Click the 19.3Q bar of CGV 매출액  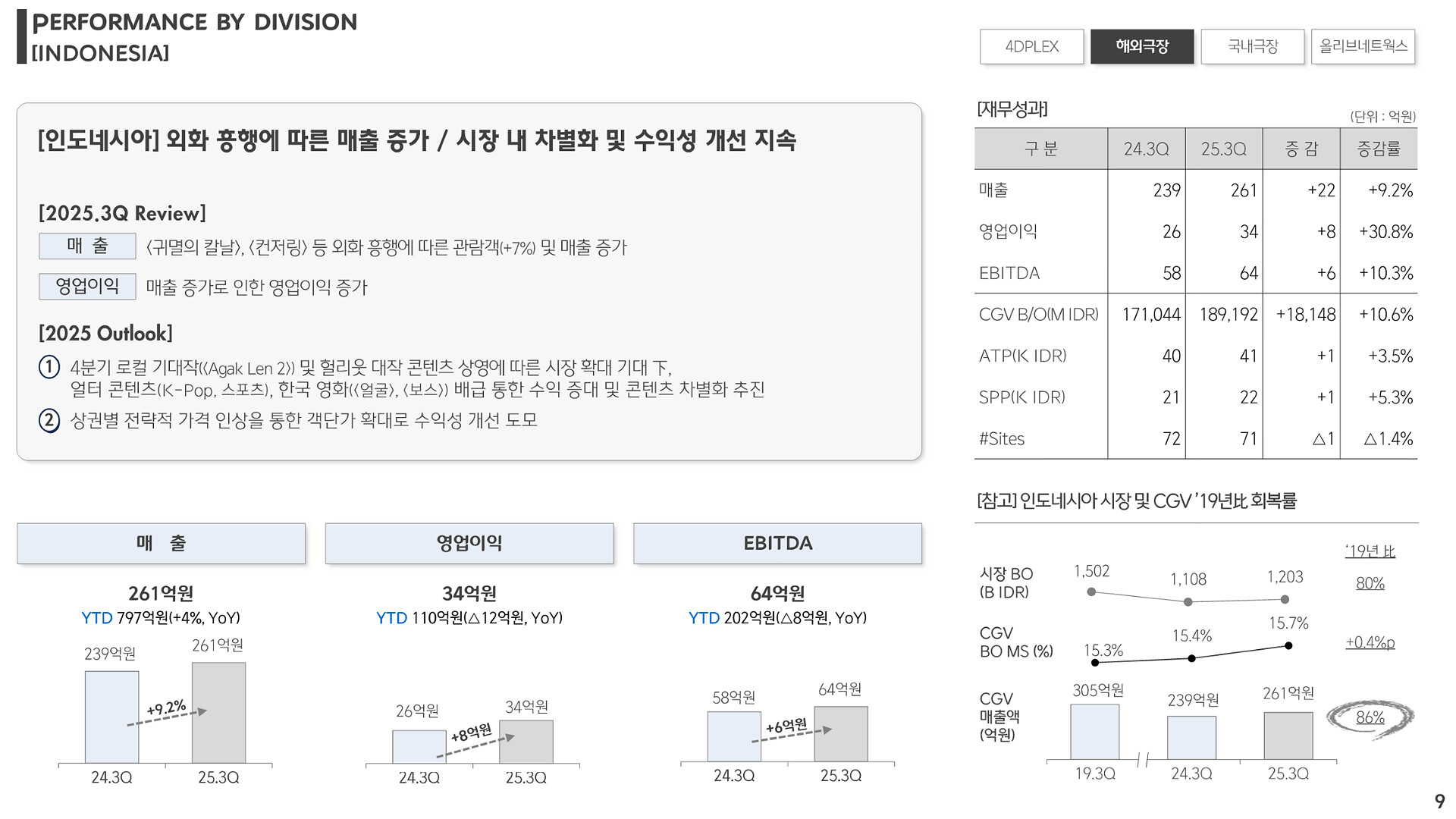tap(1094, 732)
